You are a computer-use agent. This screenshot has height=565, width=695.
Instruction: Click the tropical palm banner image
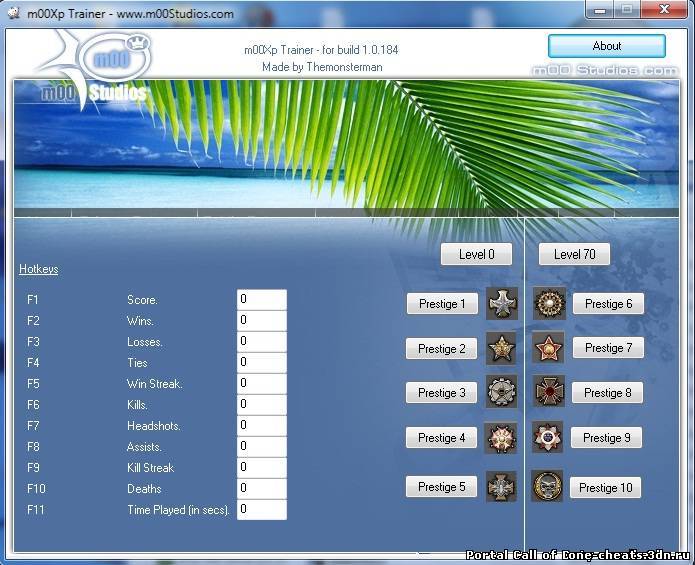(346, 148)
